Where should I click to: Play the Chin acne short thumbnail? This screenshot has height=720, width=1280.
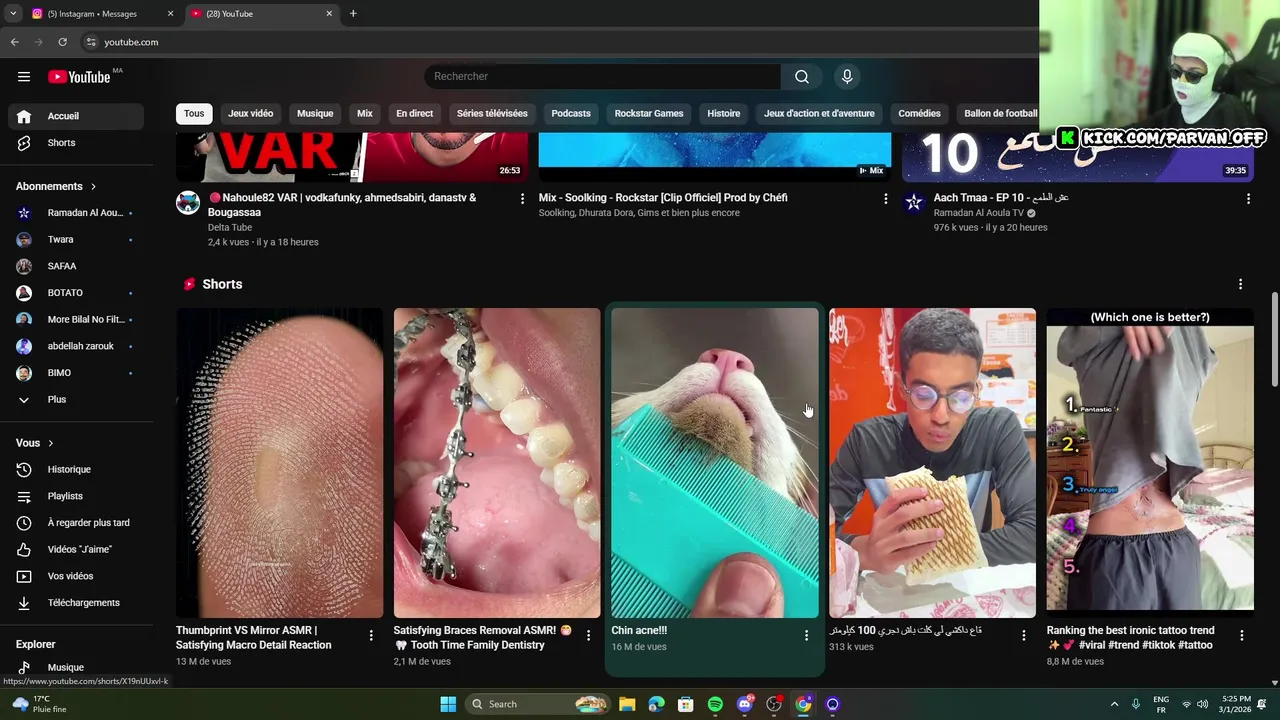(x=714, y=463)
